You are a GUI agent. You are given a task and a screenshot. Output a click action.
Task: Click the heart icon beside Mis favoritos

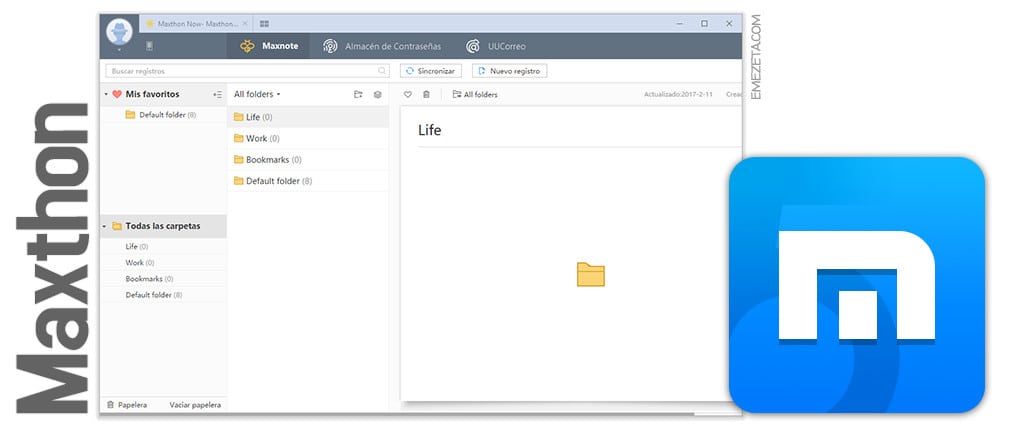point(117,94)
